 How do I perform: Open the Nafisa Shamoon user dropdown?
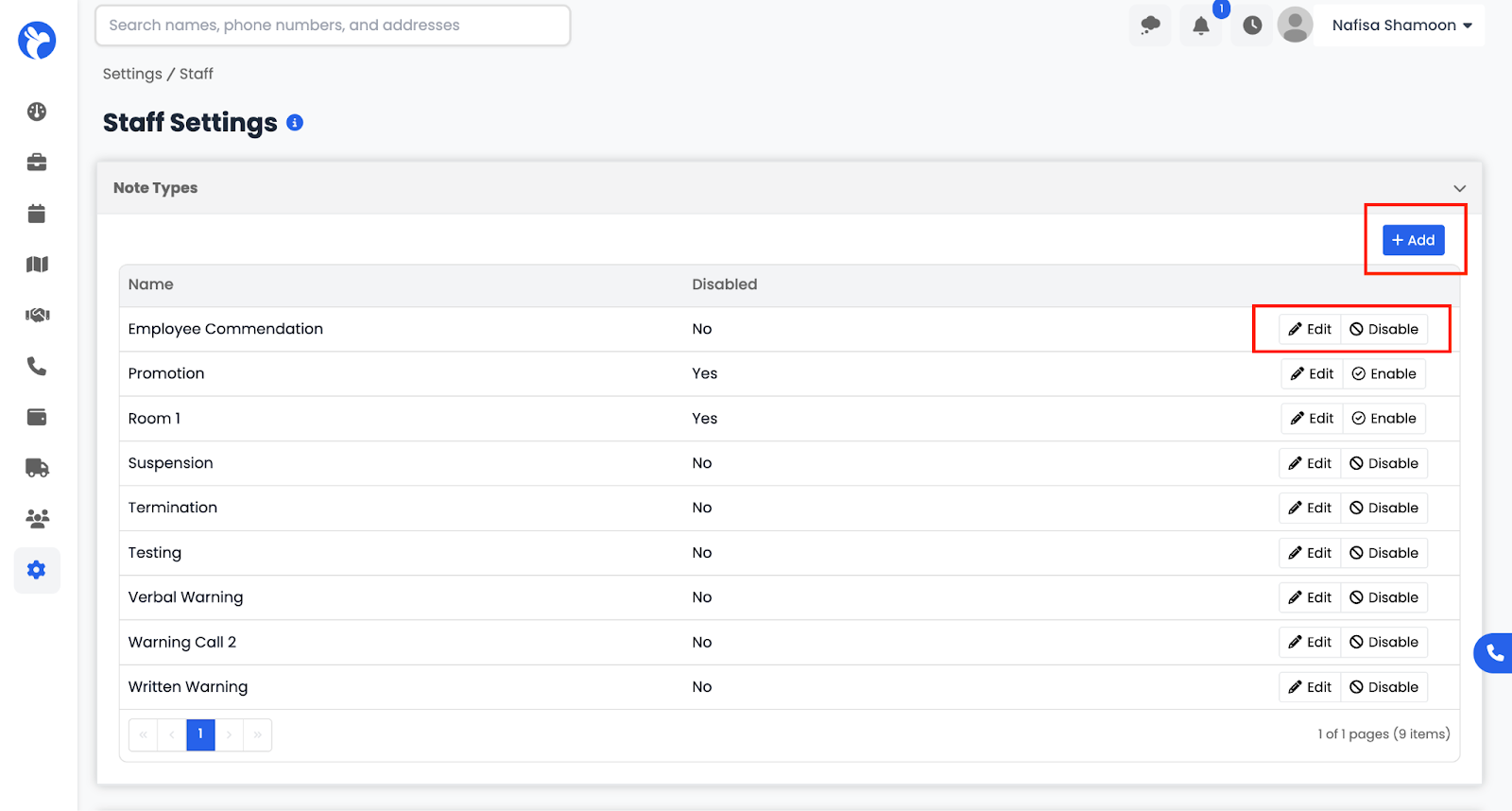tap(1401, 26)
